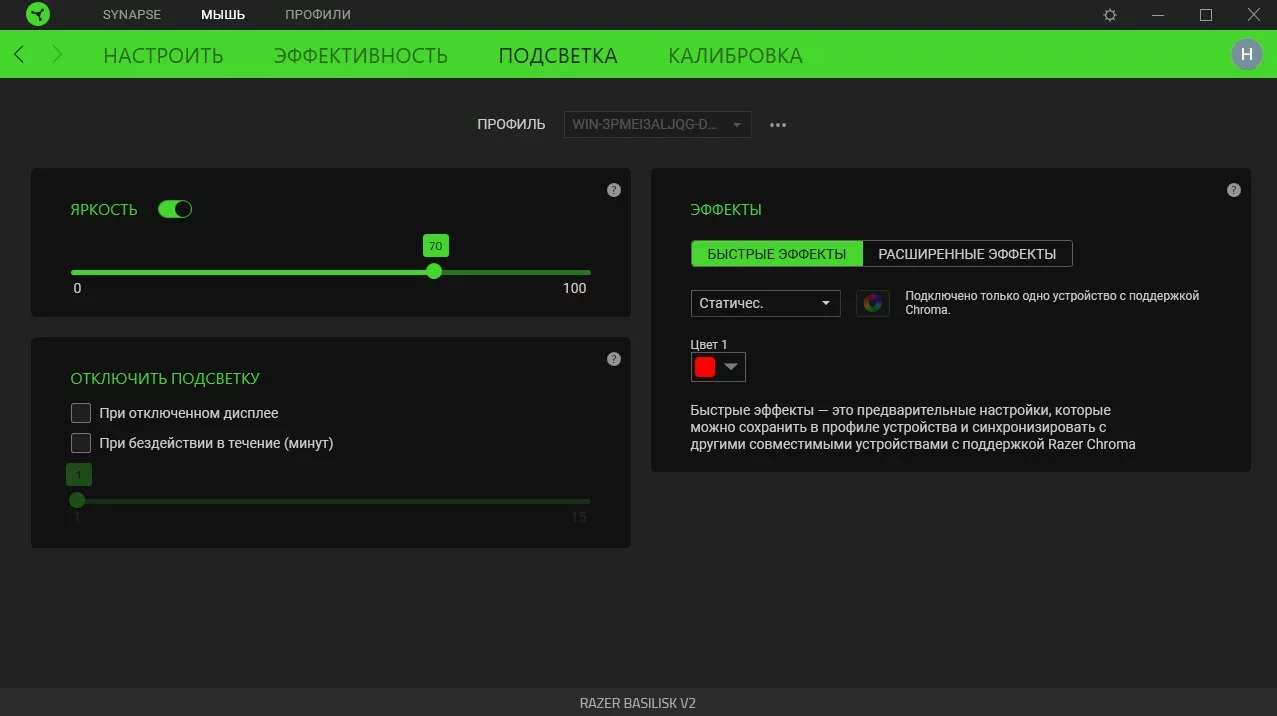Image resolution: width=1277 pixels, height=716 pixels.
Task: Switch to the Эффективность tab
Action: click(x=360, y=55)
